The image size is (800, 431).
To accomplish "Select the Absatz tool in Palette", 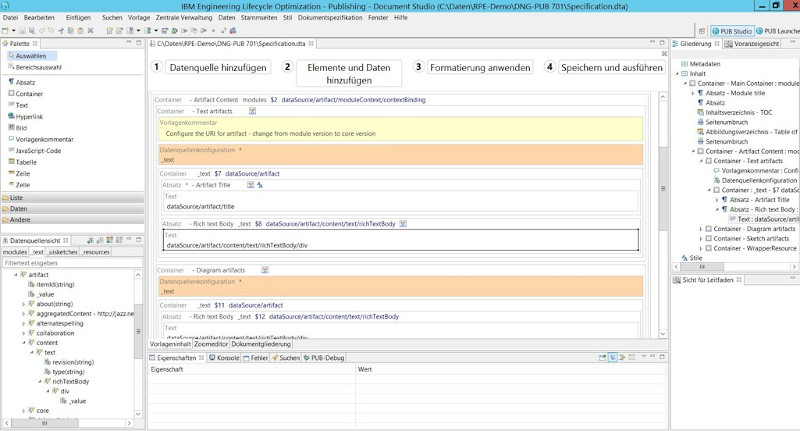I will click(x=24, y=81).
